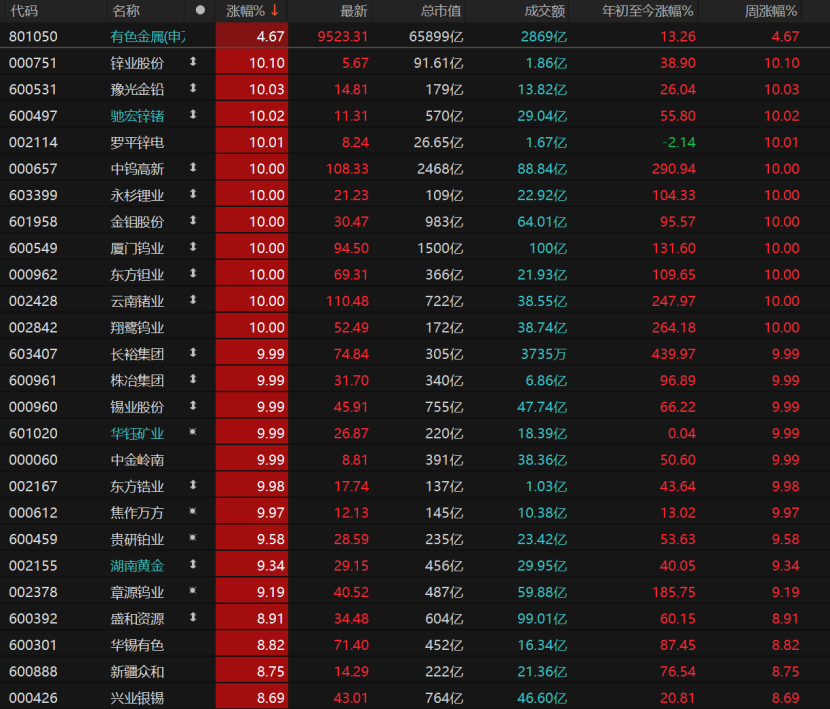The height and width of the screenshot is (709, 830).
Task: Click latest price 110.48 for 云南锗业
Action: click(x=347, y=301)
